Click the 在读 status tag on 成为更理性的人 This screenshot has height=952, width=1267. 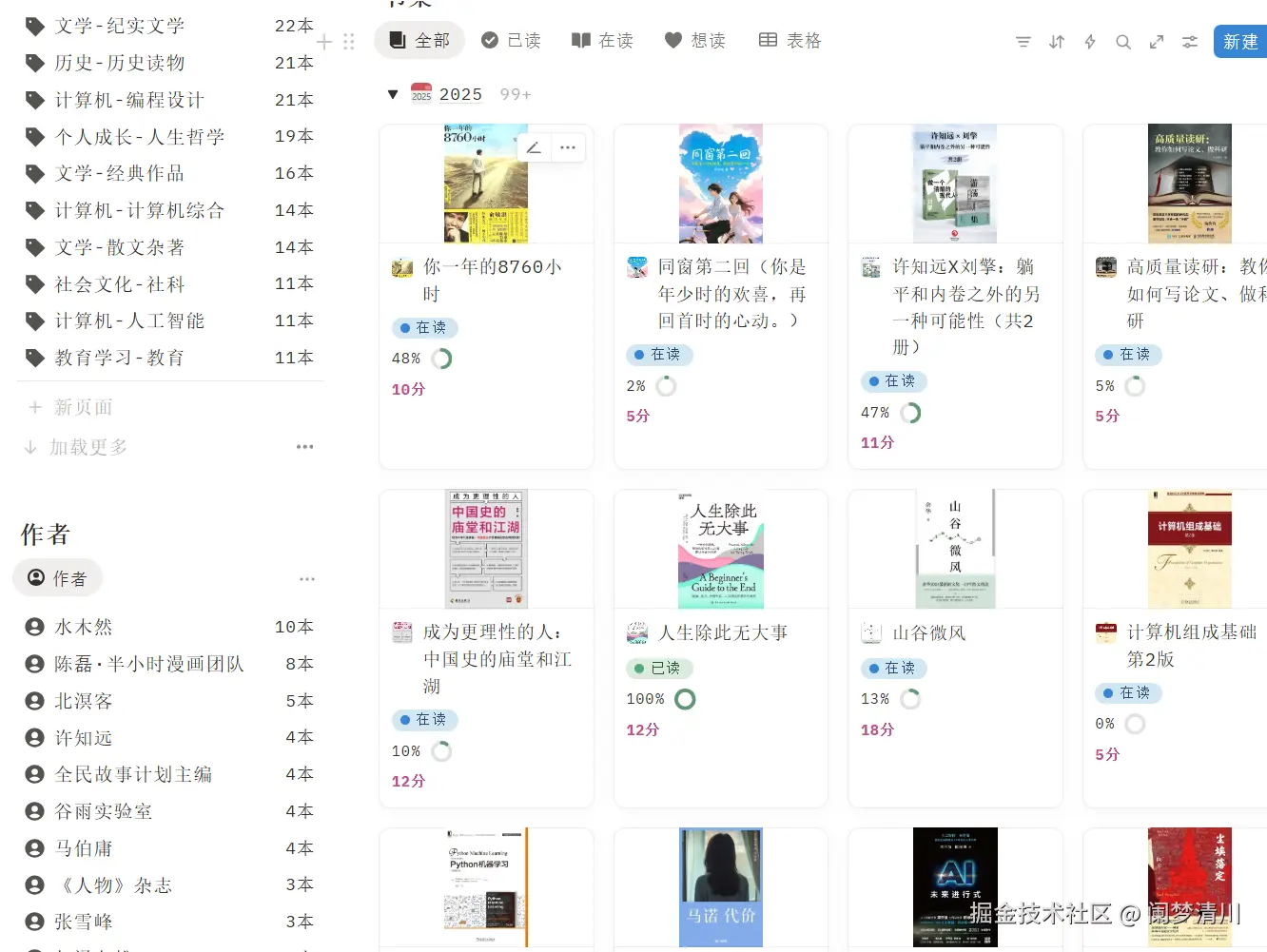pyautogui.click(x=424, y=720)
